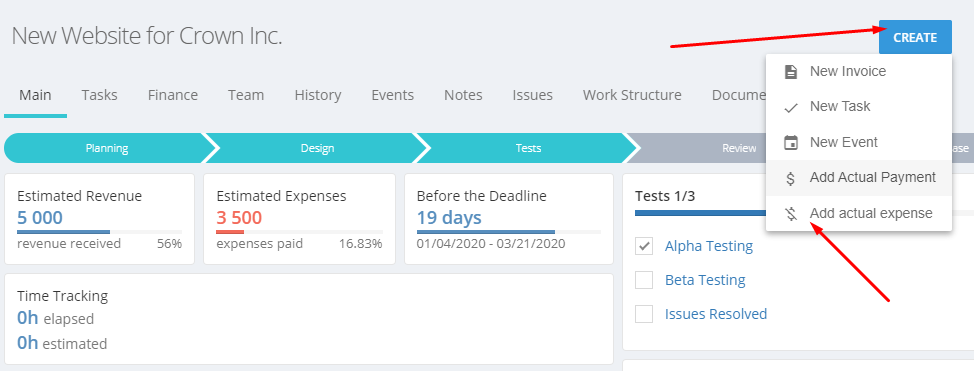974x371 pixels.
Task: Choose New Event menu entry
Action: point(858,142)
